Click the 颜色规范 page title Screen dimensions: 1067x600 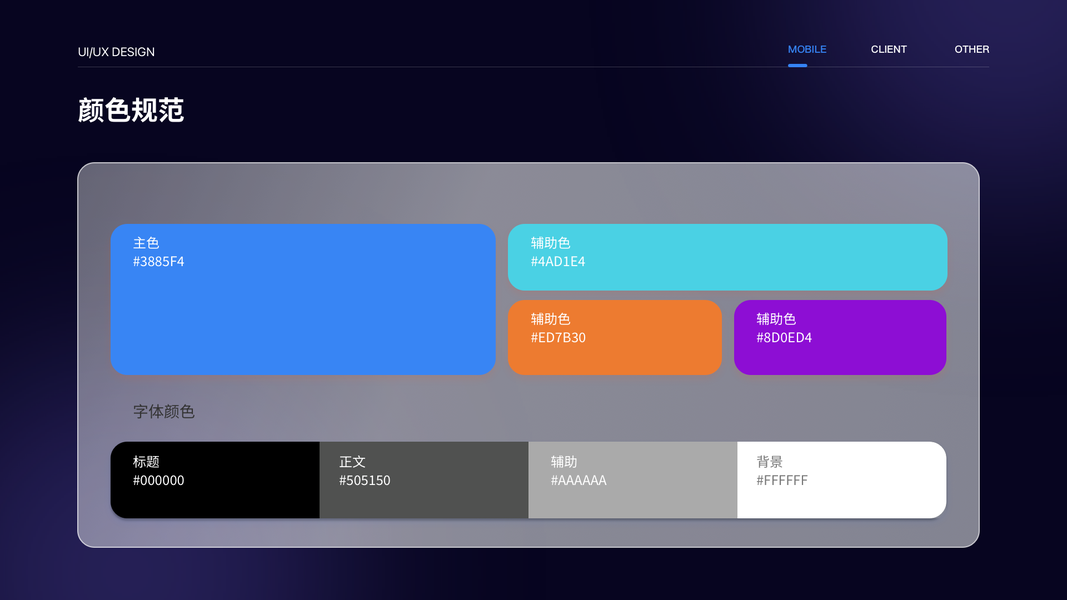pos(131,110)
